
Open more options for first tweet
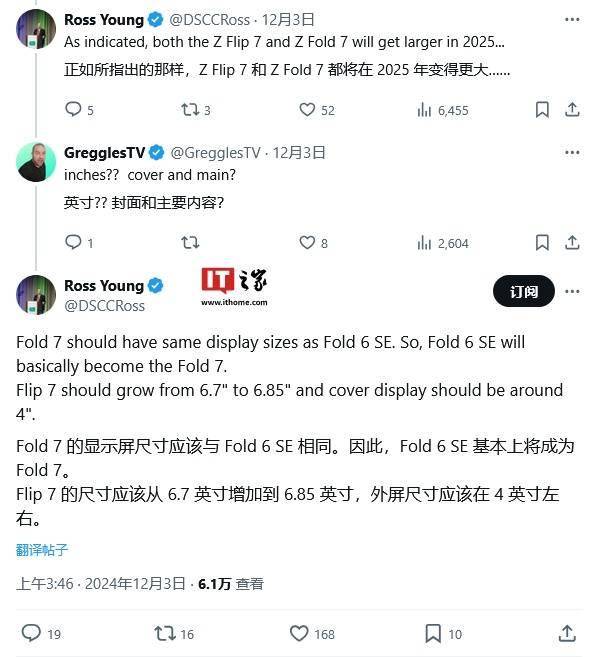(x=572, y=19)
